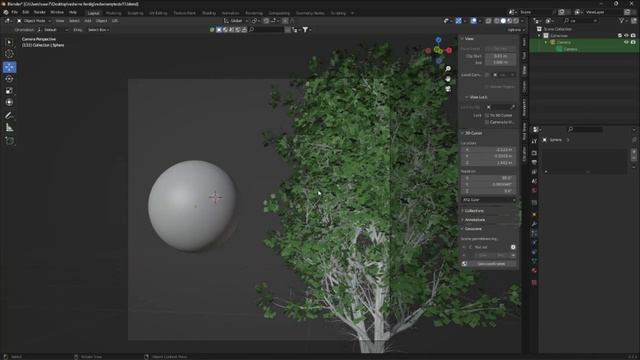
Task: Select the Scale tool in left toolbar
Action: point(9,91)
